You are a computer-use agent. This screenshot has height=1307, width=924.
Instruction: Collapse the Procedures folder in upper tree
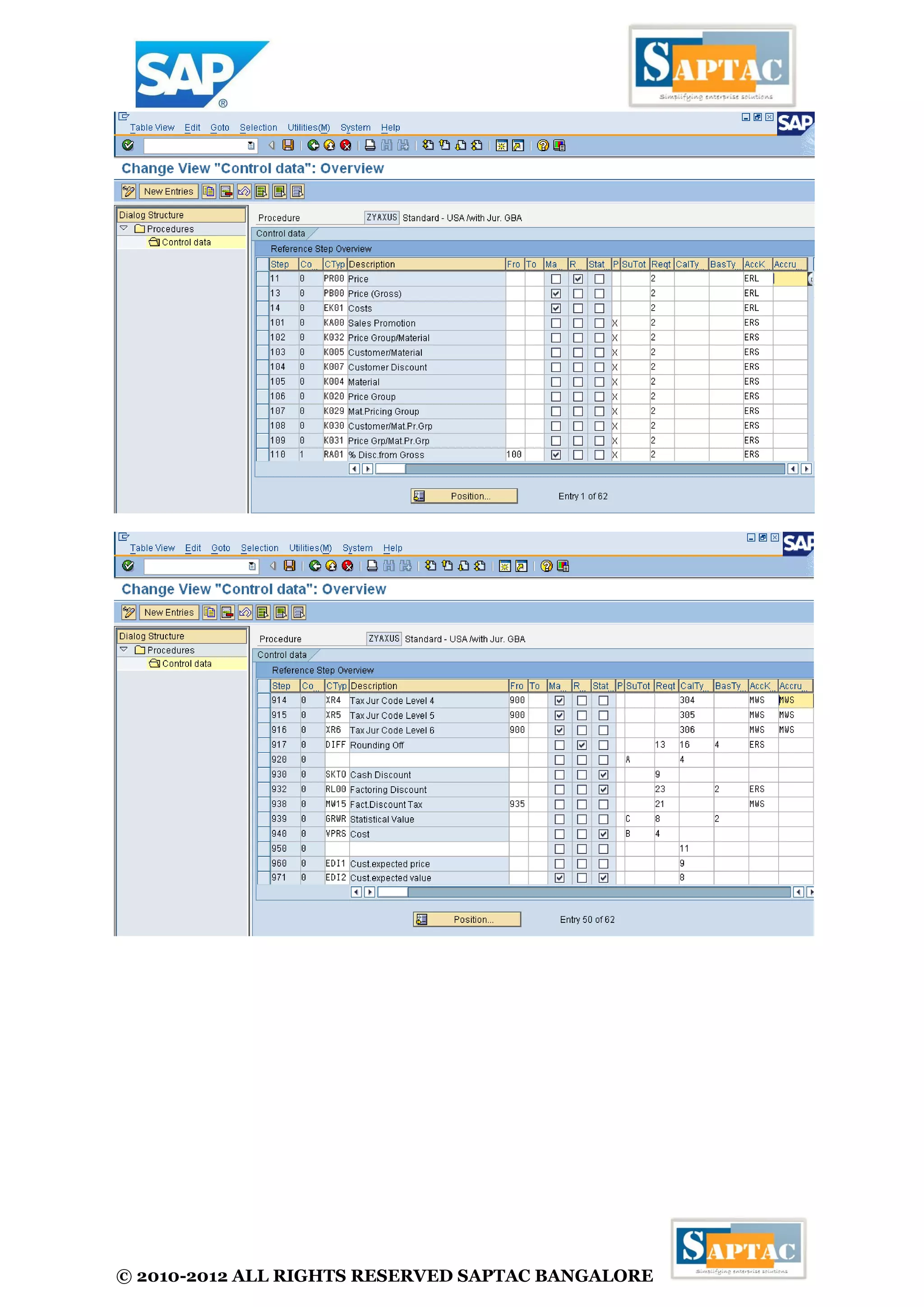(x=124, y=228)
